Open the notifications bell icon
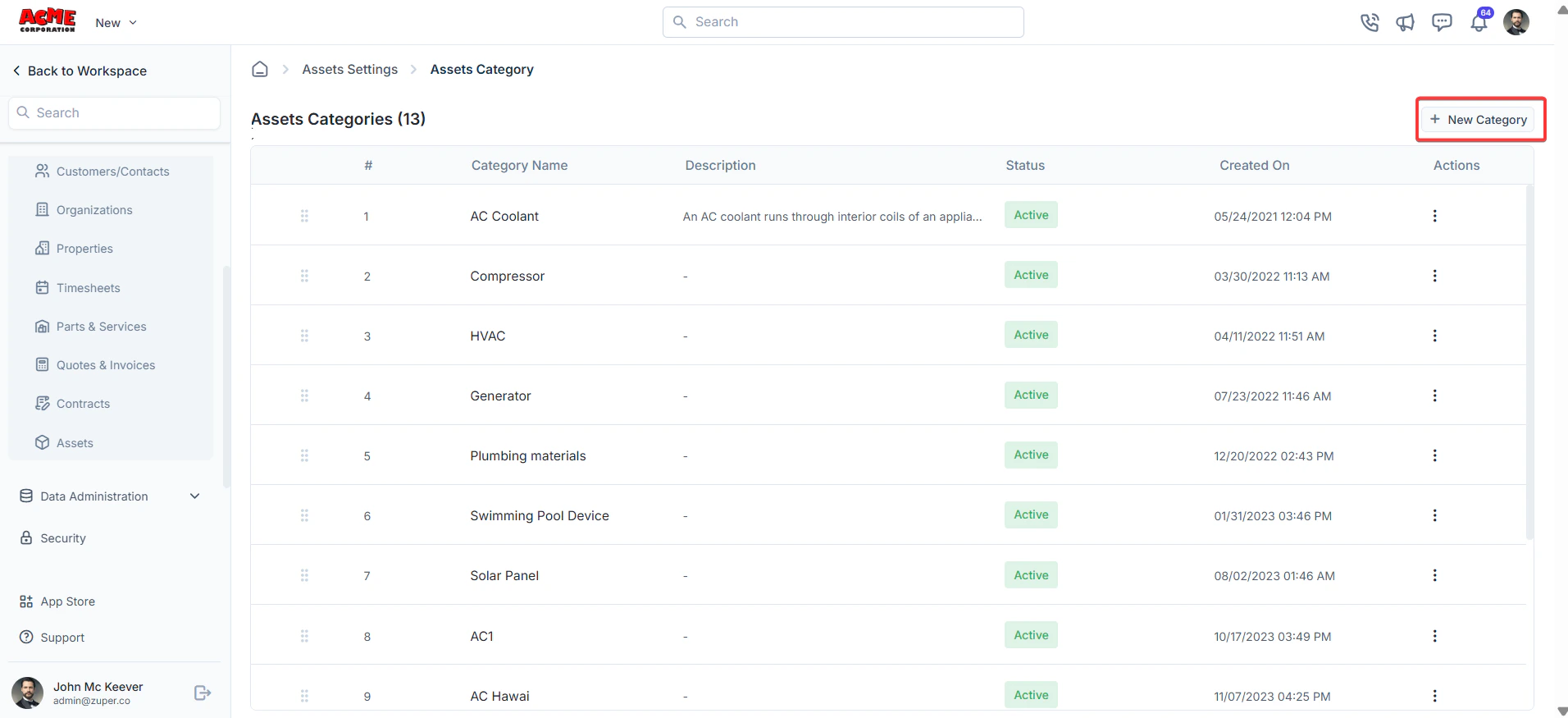The width and height of the screenshot is (1568, 718). [1479, 21]
